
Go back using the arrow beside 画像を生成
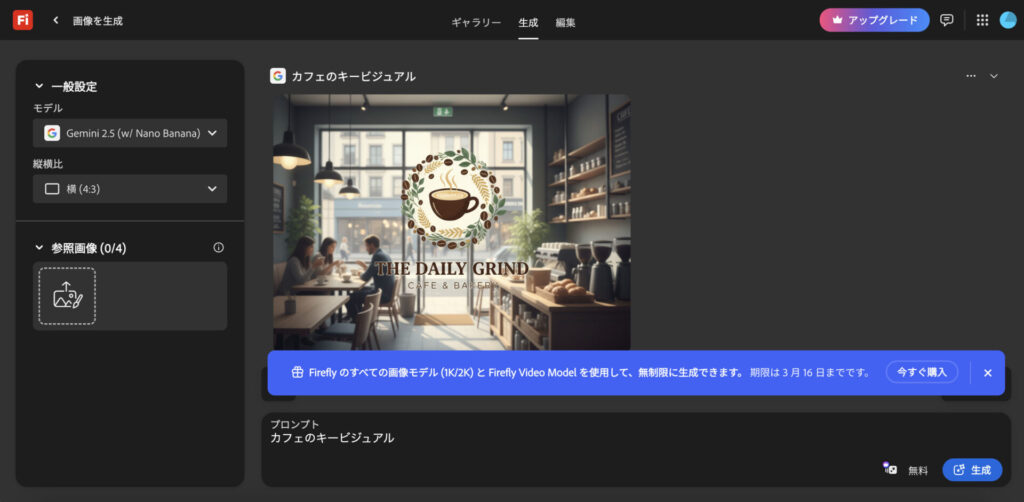click(x=56, y=20)
